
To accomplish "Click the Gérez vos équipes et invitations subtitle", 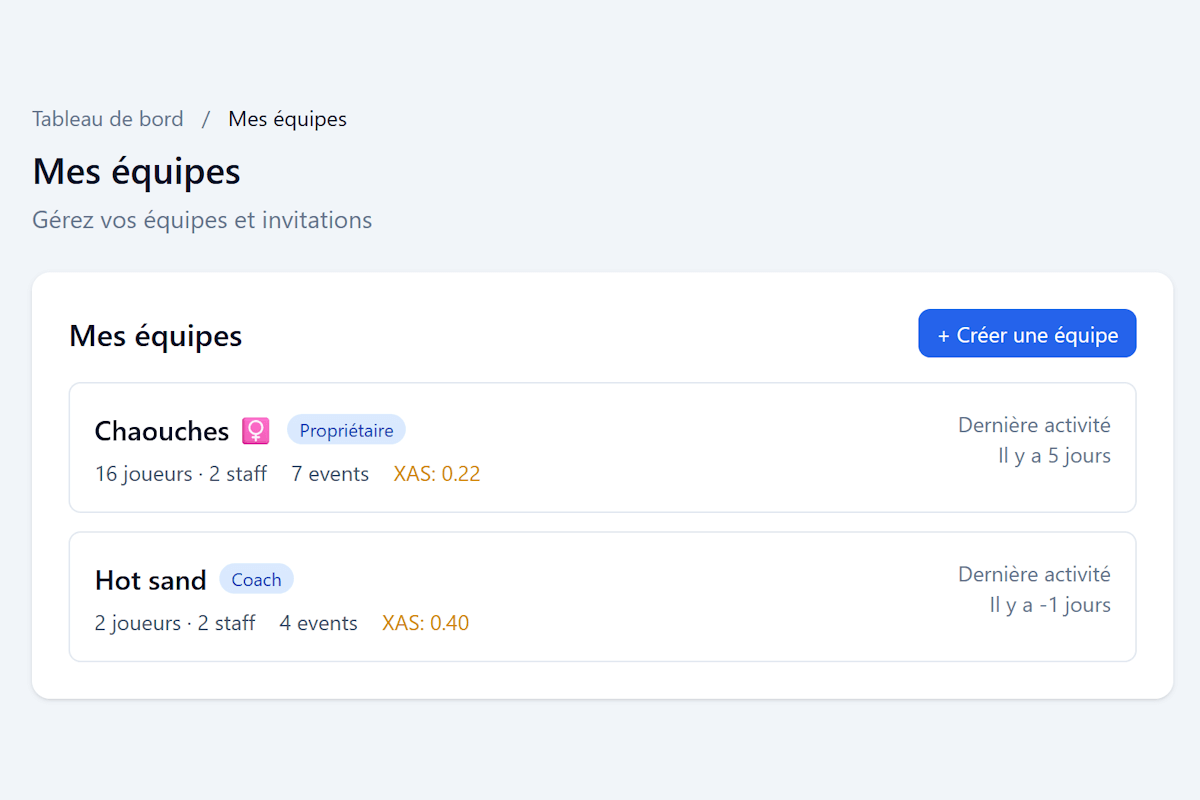I will tap(201, 219).
